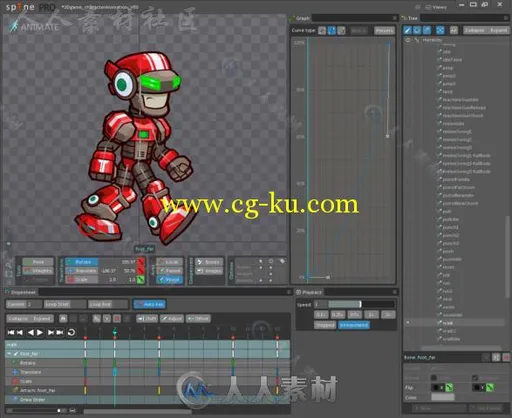
Task: Select the Scale transform tool
Action: [x=82, y=280]
